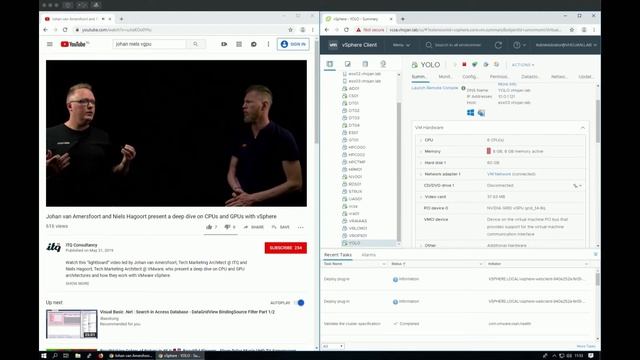Select the Monitor tab for YOLO

click(444, 77)
